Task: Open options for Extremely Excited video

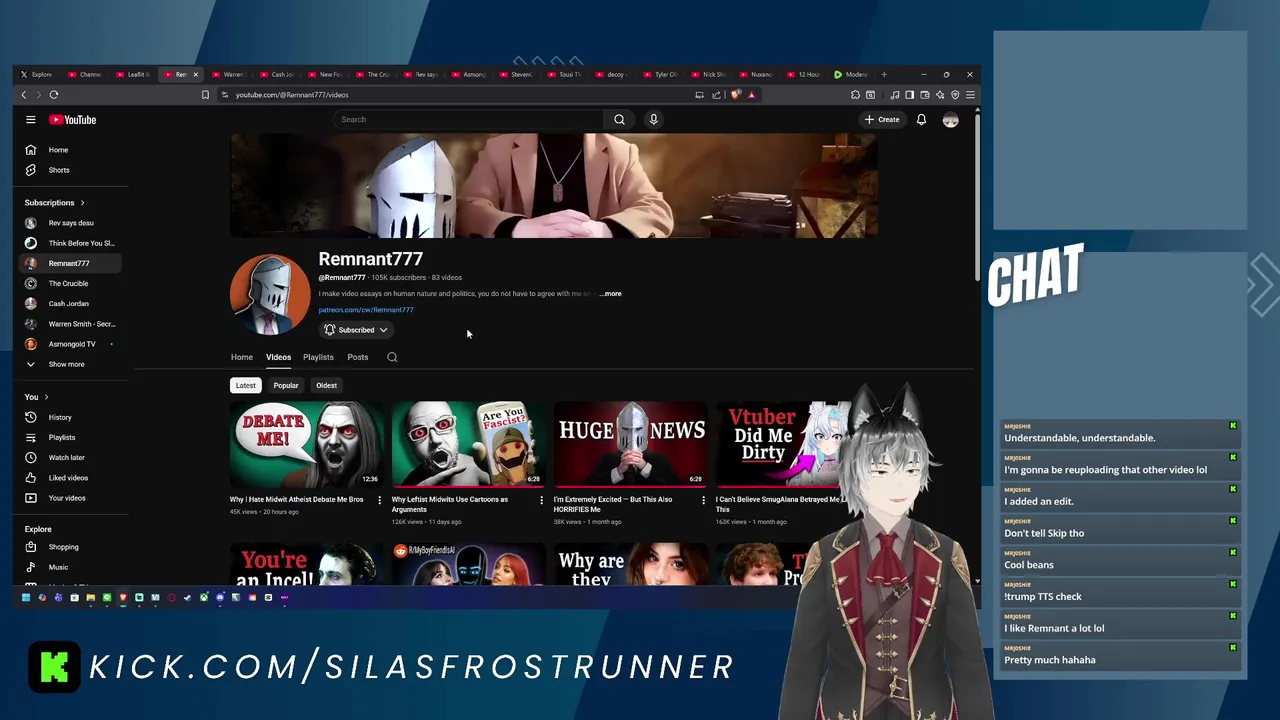Action: pyautogui.click(x=703, y=499)
